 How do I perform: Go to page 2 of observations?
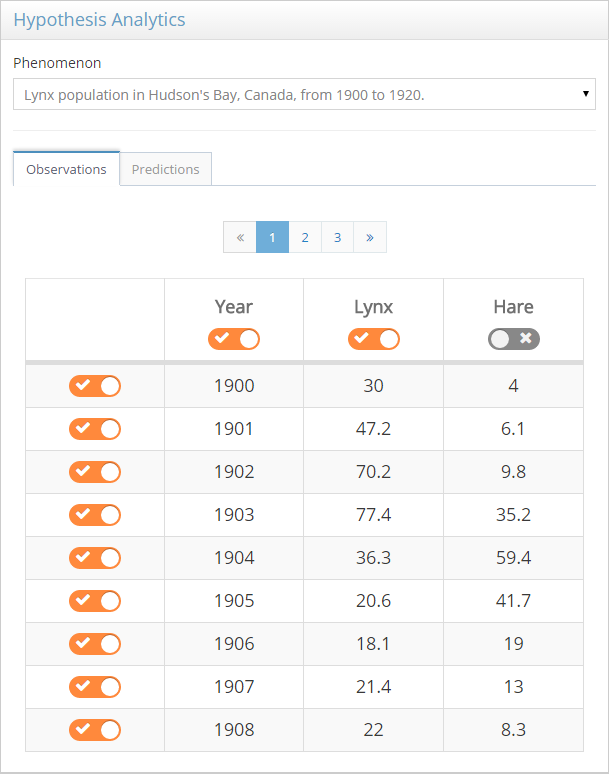click(305, 237)
